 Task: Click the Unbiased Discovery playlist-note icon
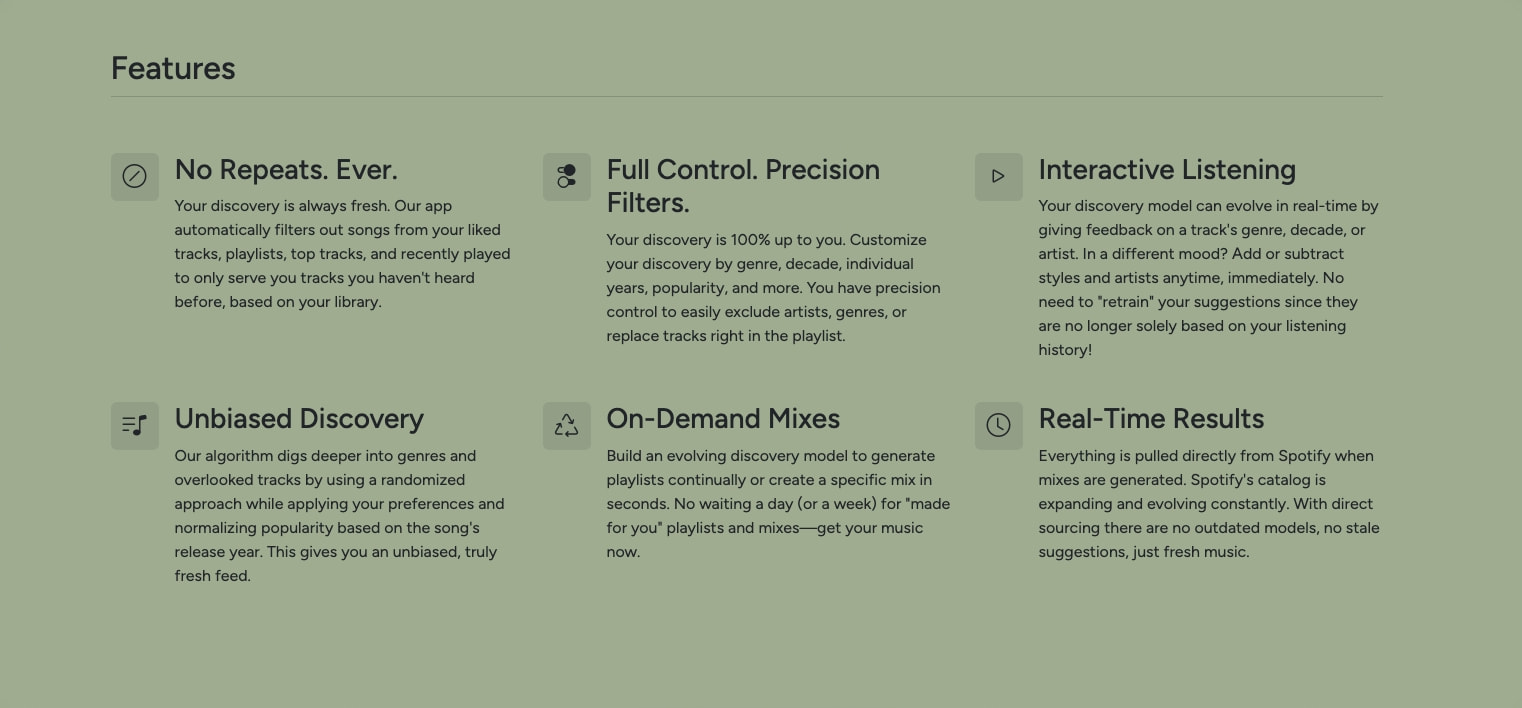pyautogui.click(x=134, y=426)
